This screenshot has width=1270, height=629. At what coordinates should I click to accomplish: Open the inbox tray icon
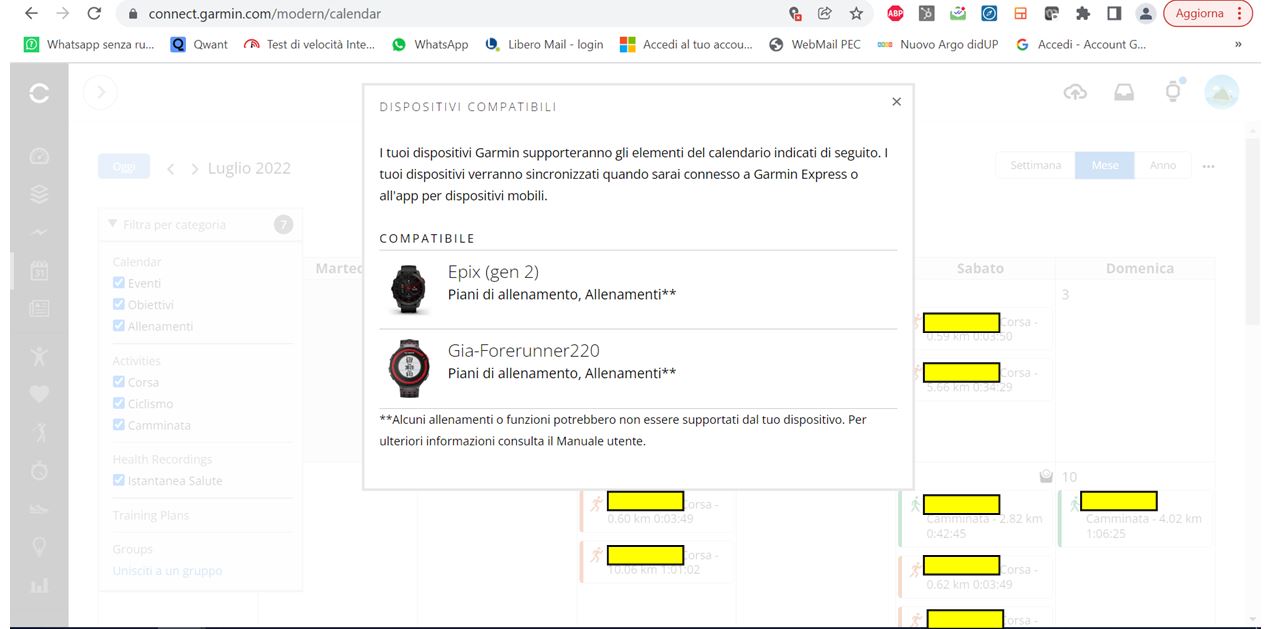(1124, 93)
